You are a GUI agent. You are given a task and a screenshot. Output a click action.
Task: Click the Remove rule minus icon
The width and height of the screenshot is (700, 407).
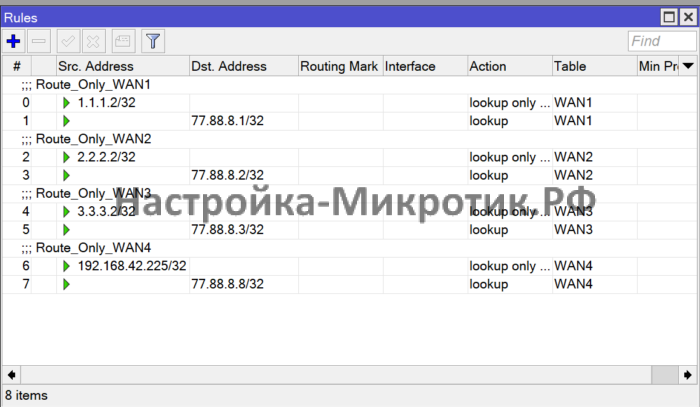40,41
